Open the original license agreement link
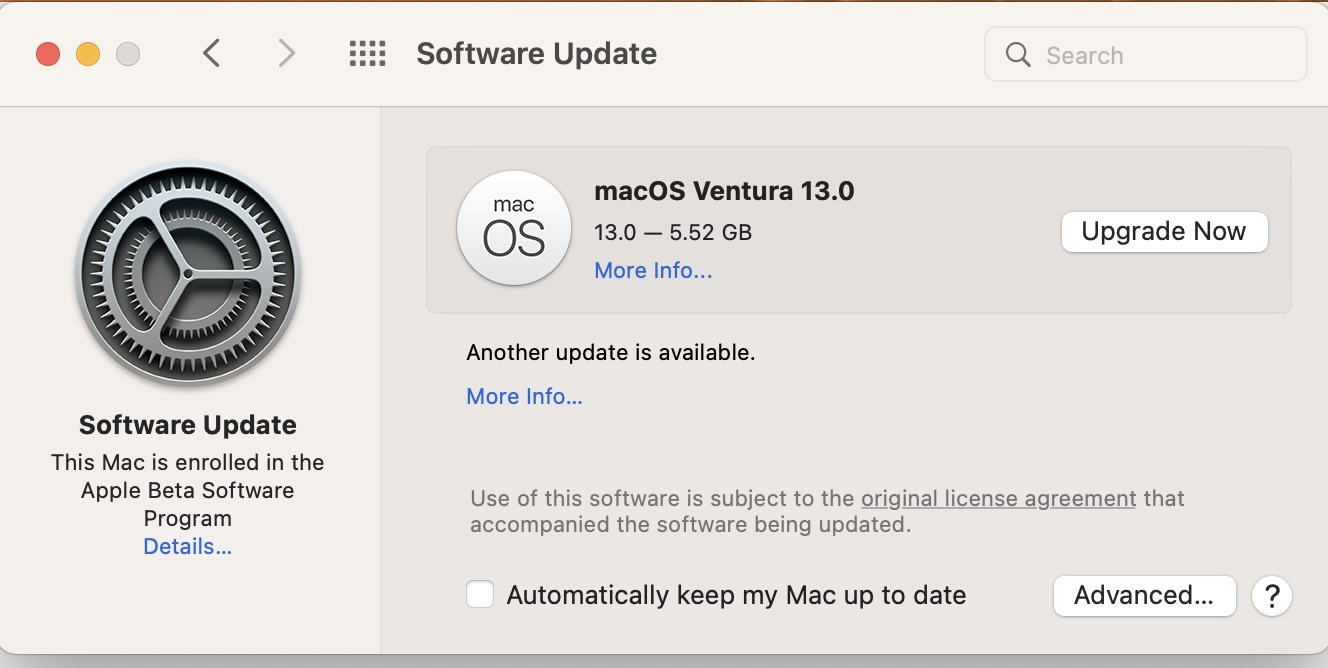Image resolution: width=1328 pixels, height=668 pixels. [998, 498]
